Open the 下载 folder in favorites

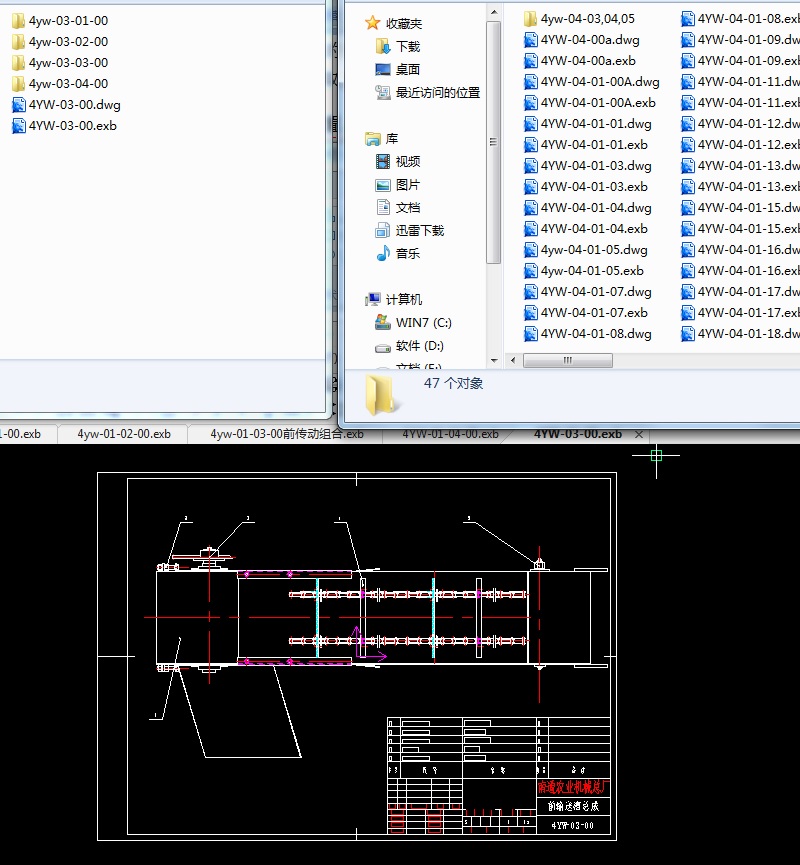pos(407,46)
